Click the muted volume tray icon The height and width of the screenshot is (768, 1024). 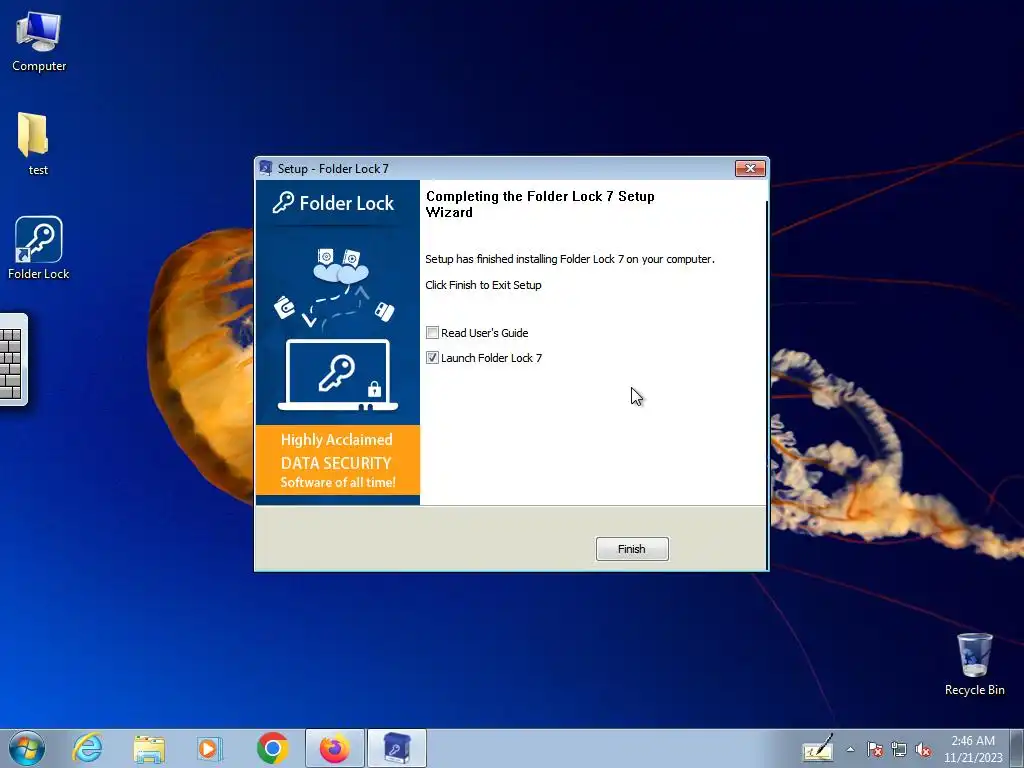923,749
